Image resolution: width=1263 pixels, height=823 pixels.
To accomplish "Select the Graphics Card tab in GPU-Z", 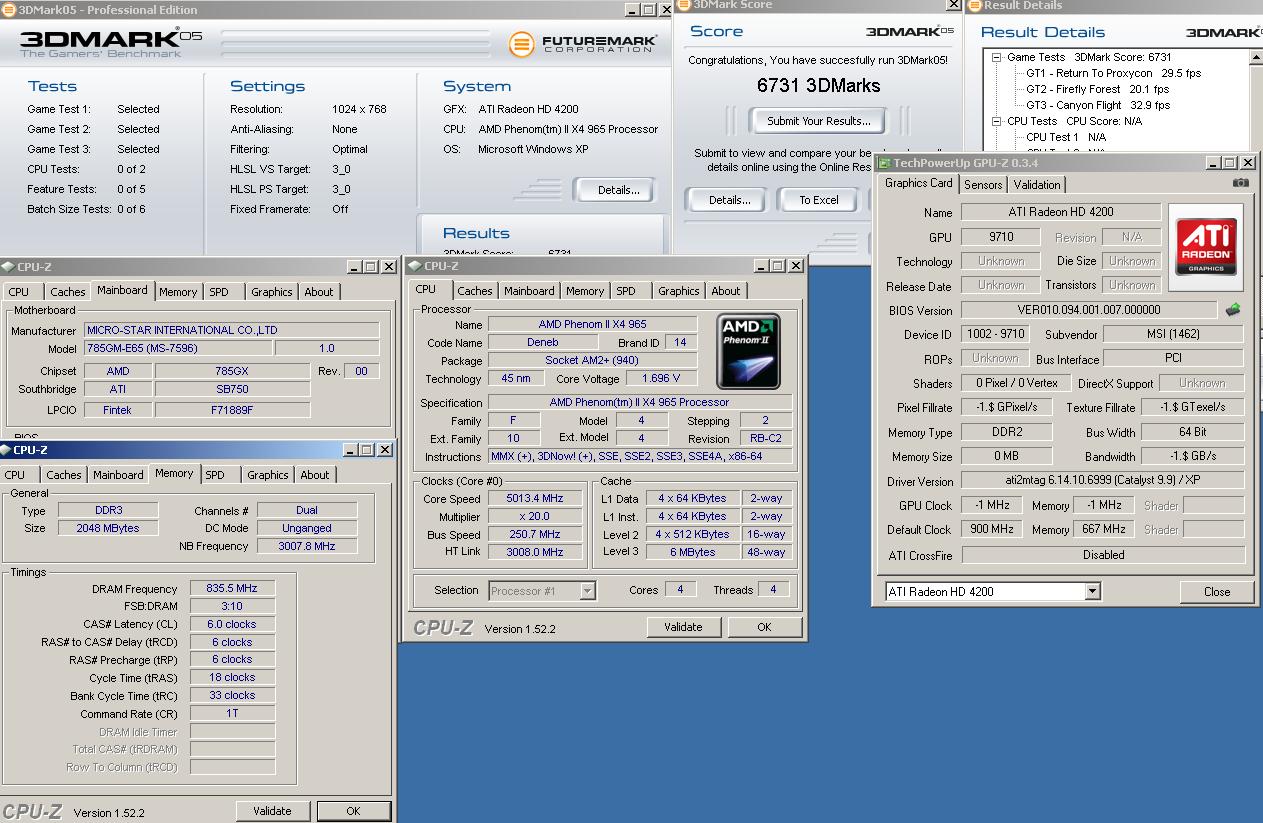I will tap(919, 183).
